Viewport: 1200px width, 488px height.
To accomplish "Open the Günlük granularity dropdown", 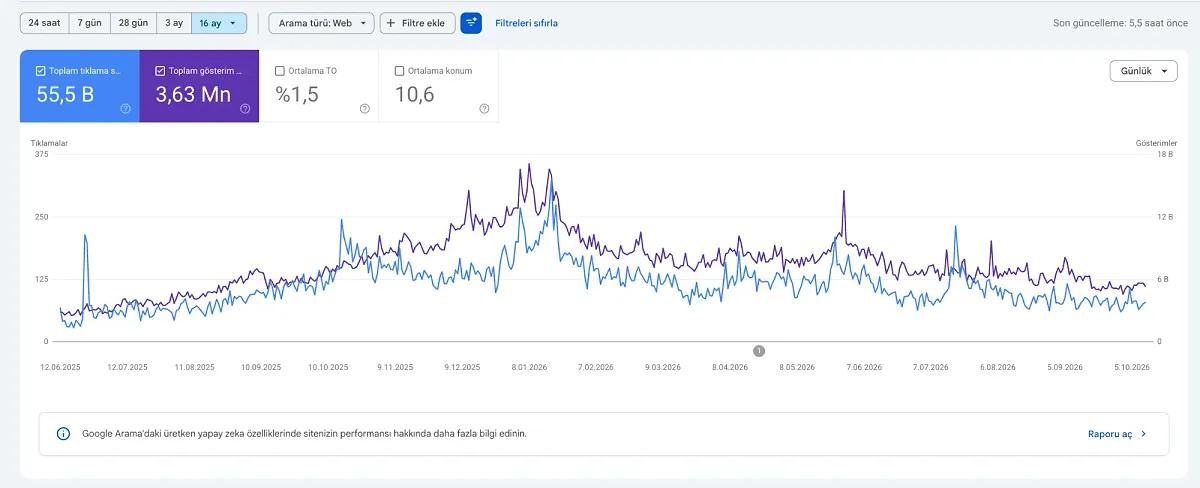I will click(1143, 71).
